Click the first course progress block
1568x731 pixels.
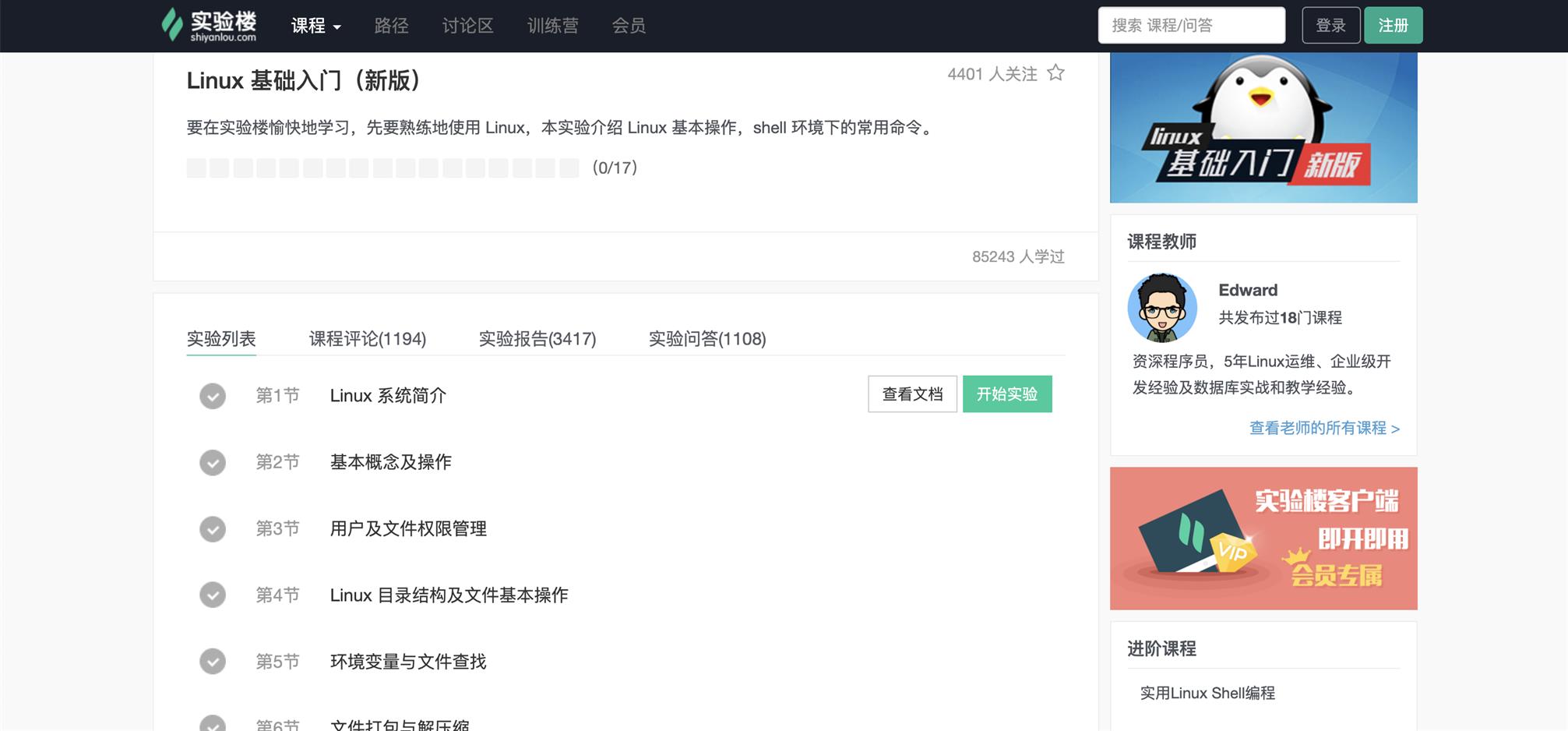196,168
